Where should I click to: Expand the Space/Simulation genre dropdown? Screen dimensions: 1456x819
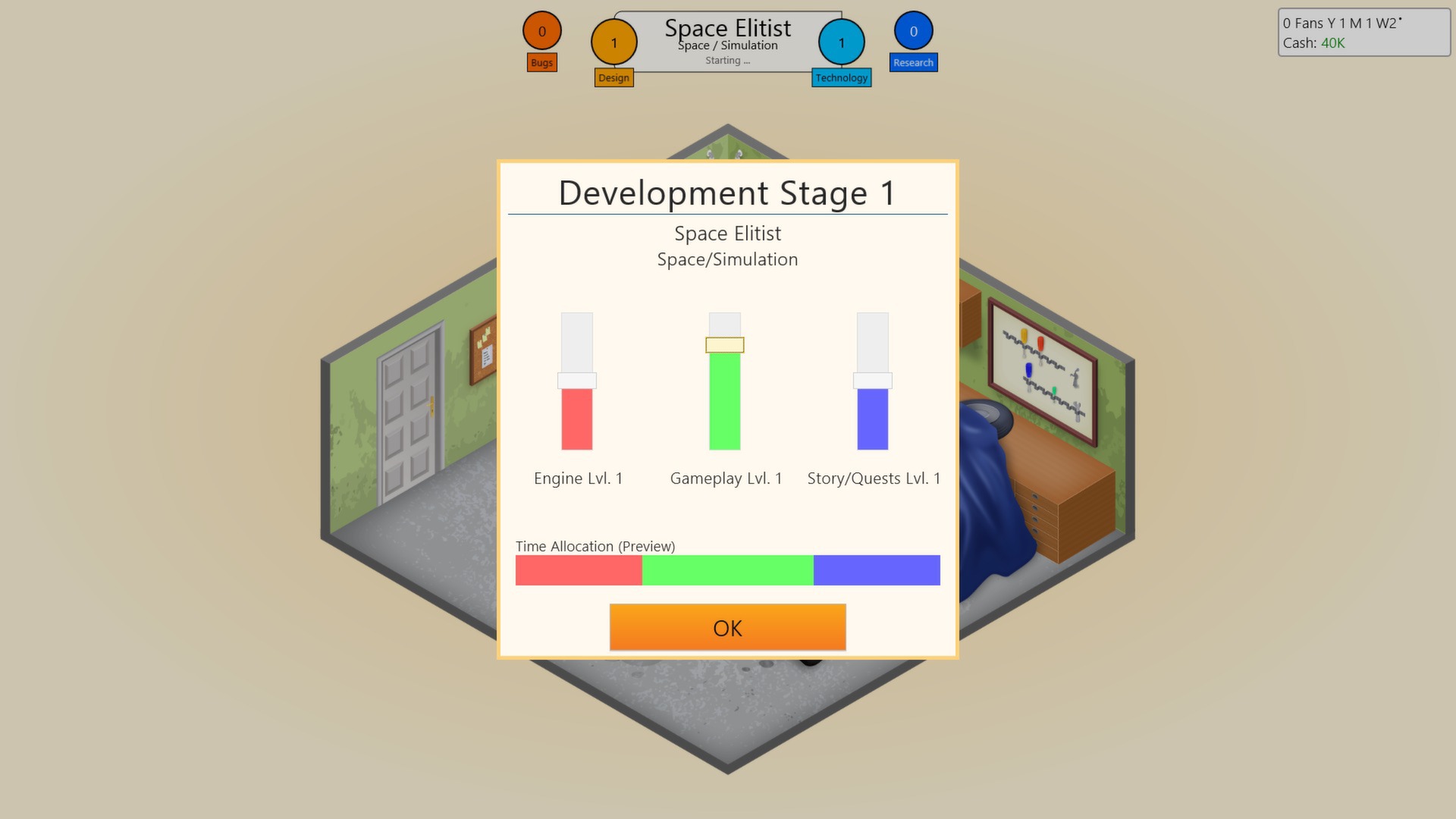tap(727, 259)
